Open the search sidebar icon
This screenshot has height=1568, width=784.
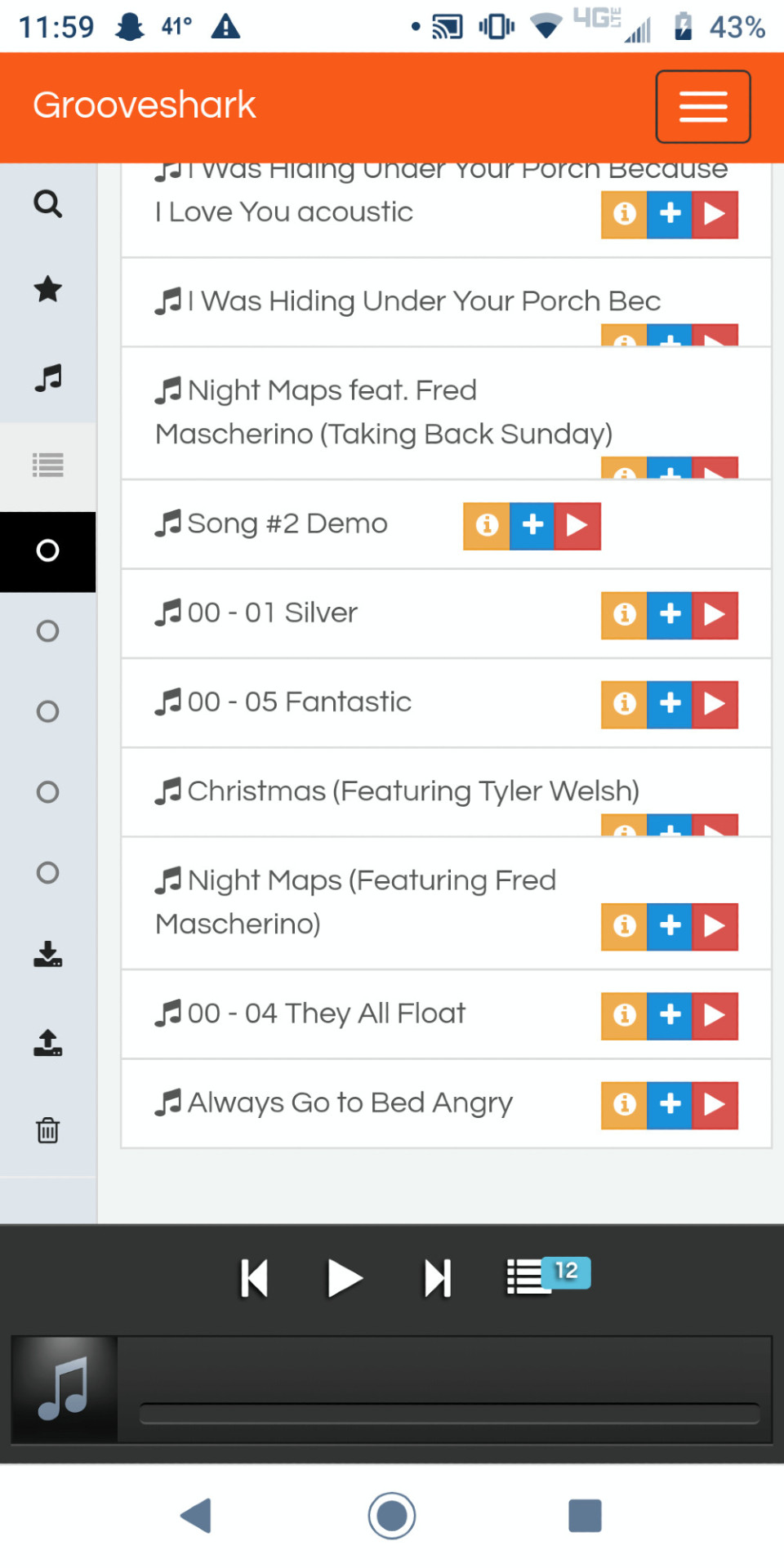(x=48, y=203)
